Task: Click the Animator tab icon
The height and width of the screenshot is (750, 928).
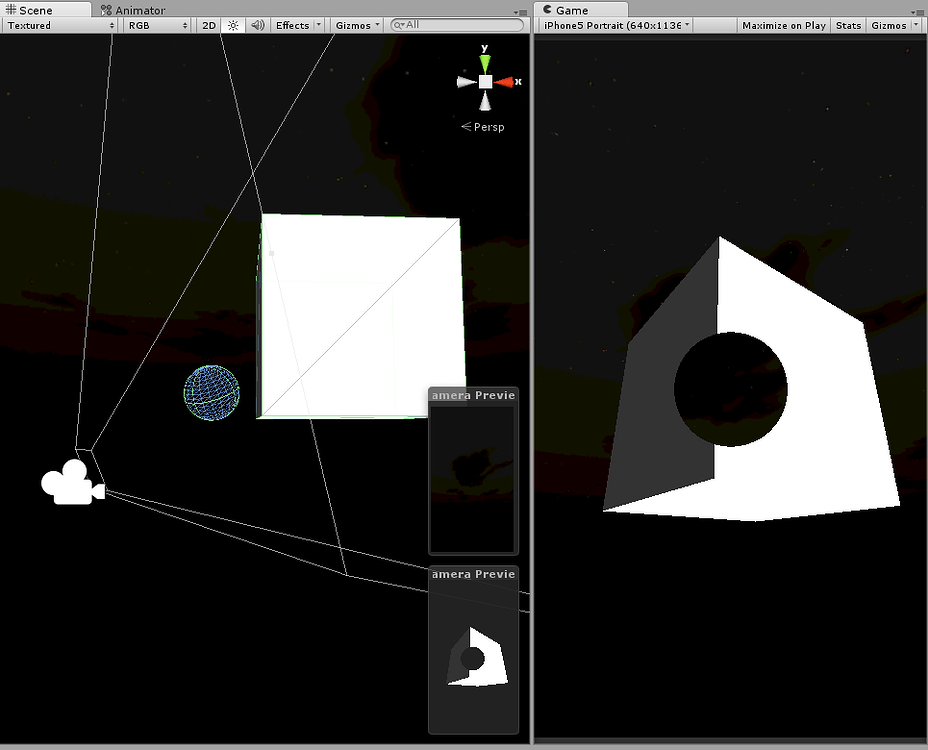Action: 104,9
